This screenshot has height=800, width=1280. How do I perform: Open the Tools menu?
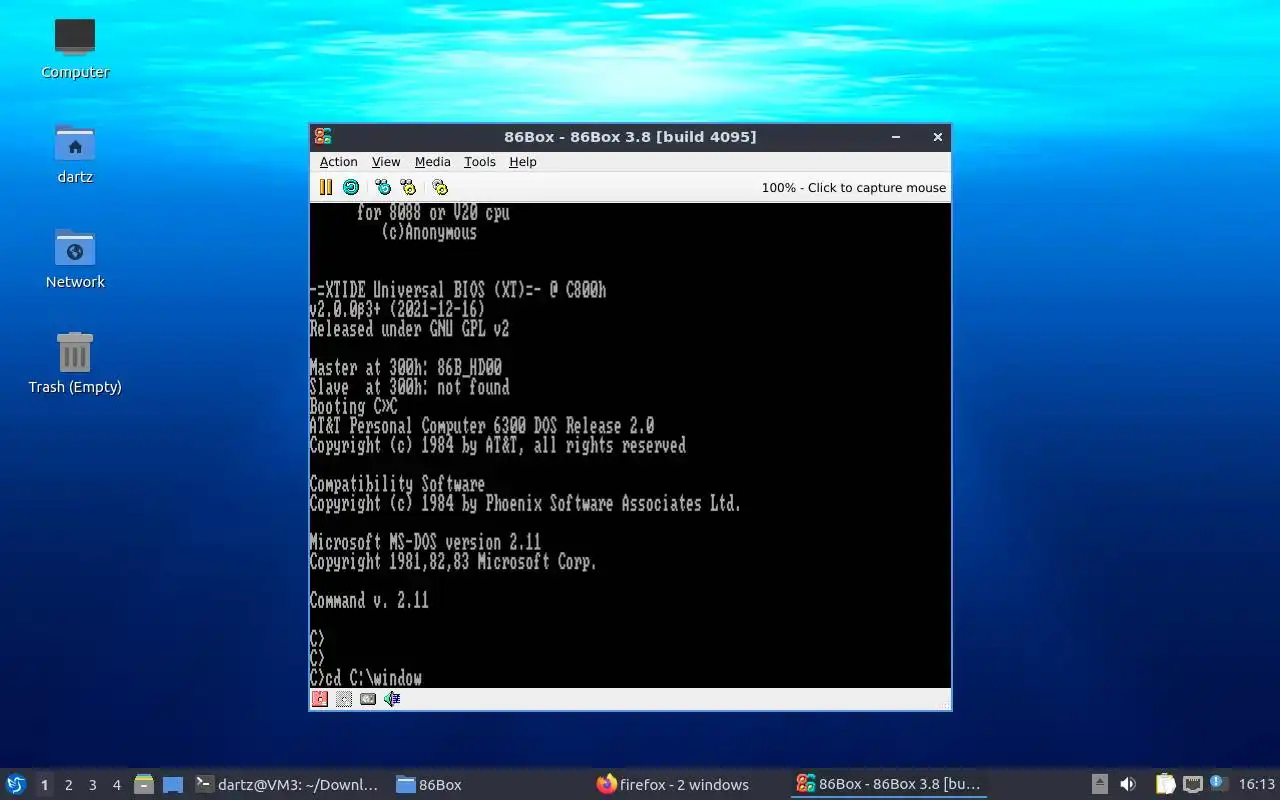480,162
